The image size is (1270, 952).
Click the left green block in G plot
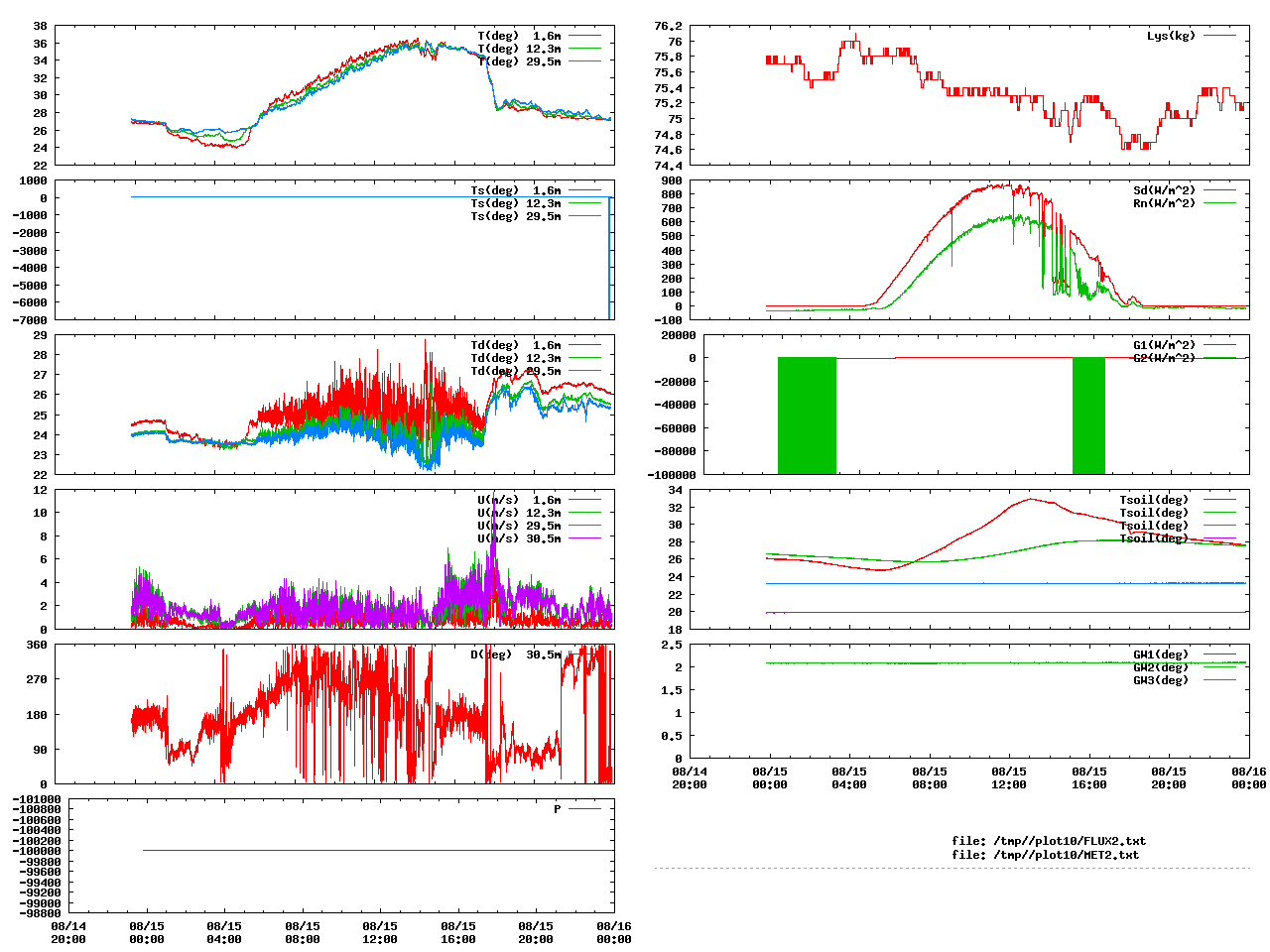click(807, 415)
